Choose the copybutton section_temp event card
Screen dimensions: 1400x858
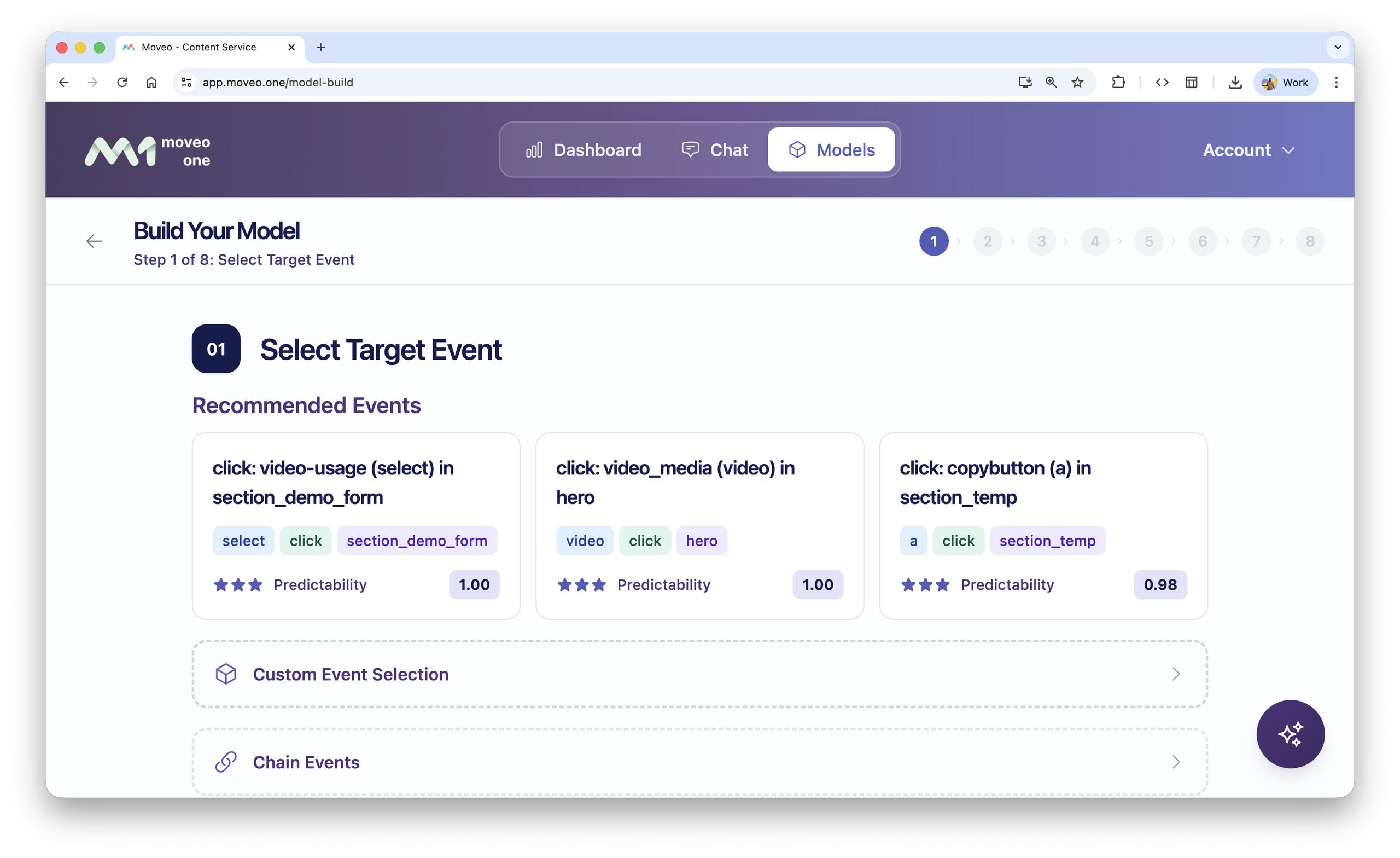(1042, 525)
